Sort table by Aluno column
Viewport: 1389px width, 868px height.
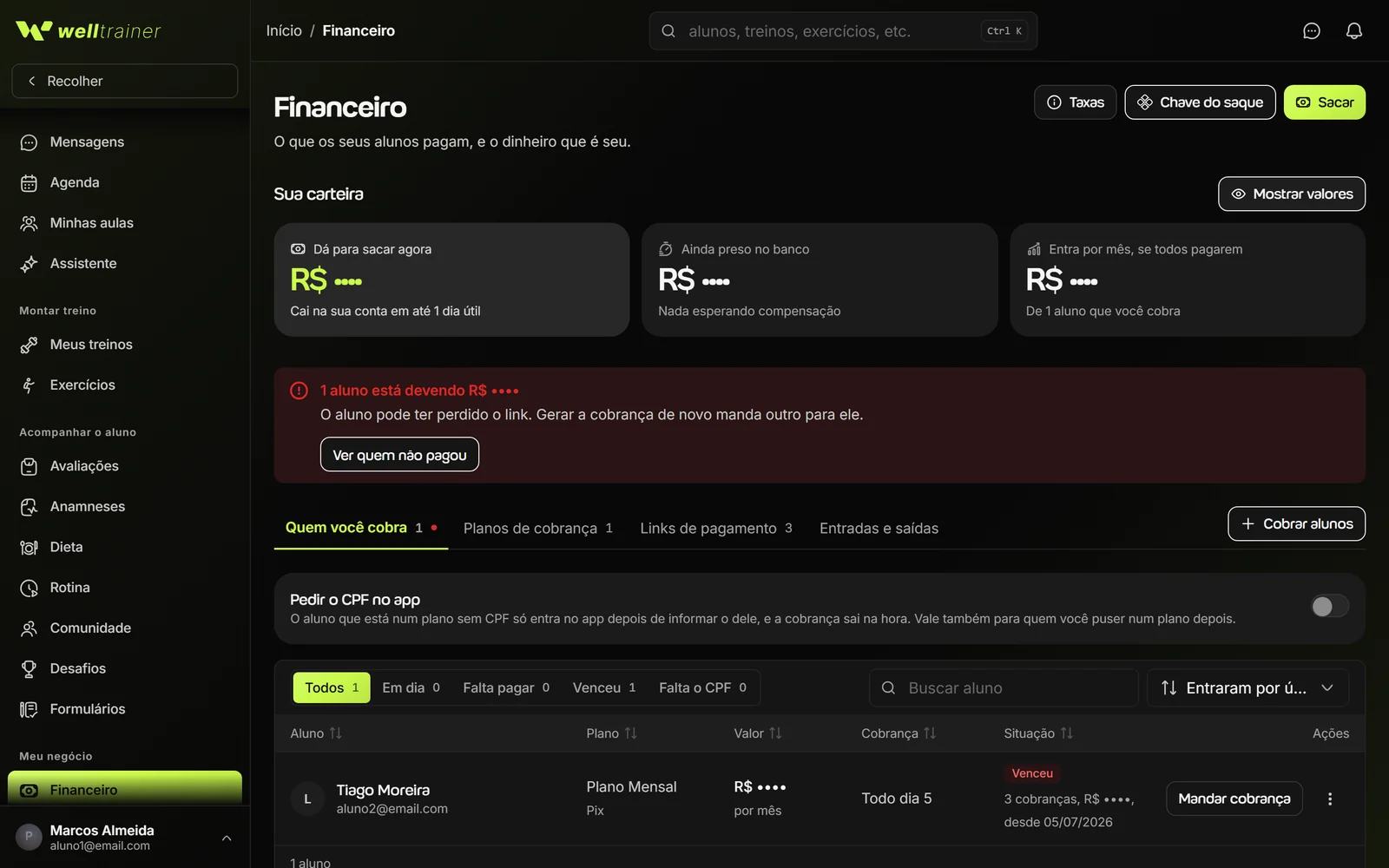[x=316, y=733]
